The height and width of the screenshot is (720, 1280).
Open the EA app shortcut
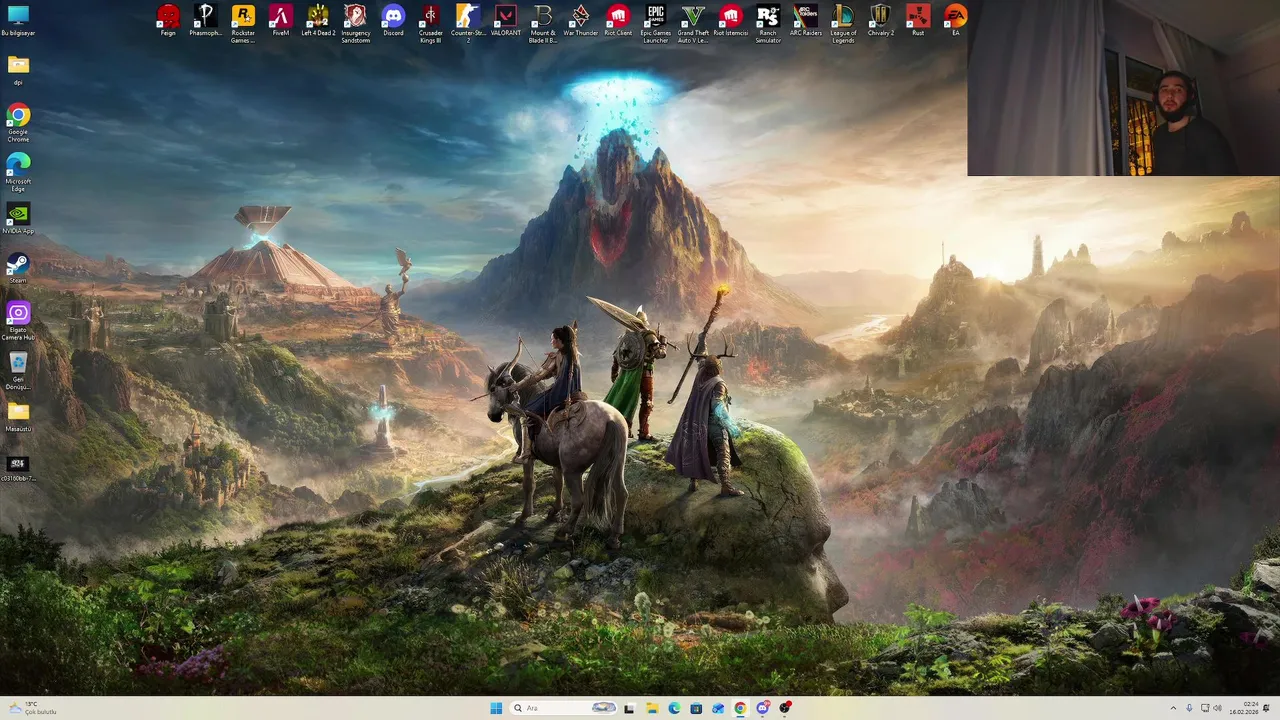(956, 21)
